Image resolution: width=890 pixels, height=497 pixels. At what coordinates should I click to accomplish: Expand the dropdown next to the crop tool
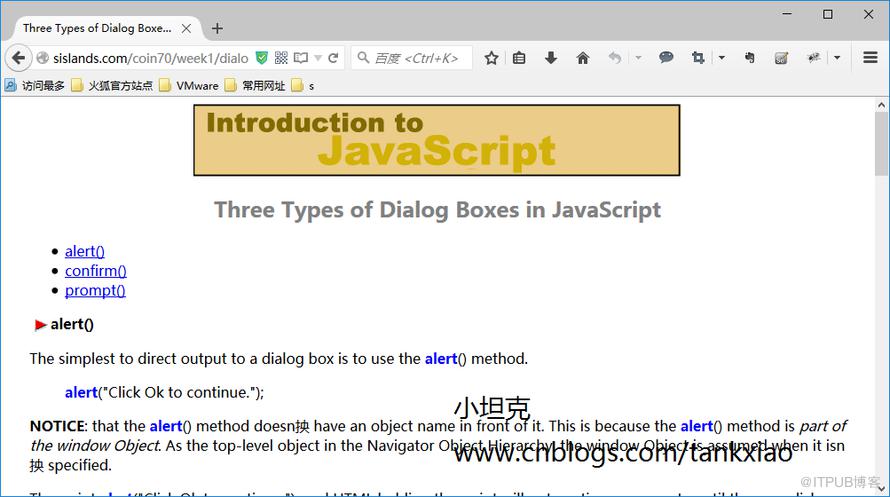[721, 57]
